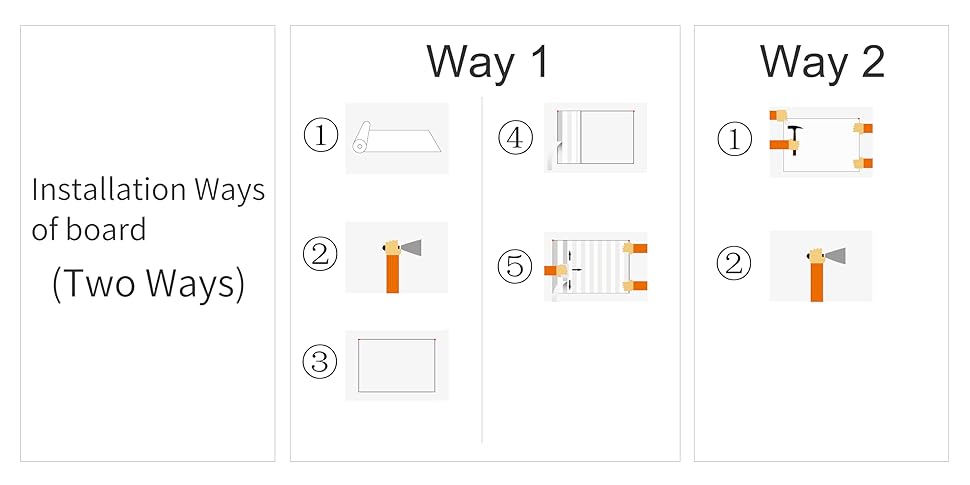Click the Way 1 heading
Viewport: 970px width, 485px height.
click(488, 61)
